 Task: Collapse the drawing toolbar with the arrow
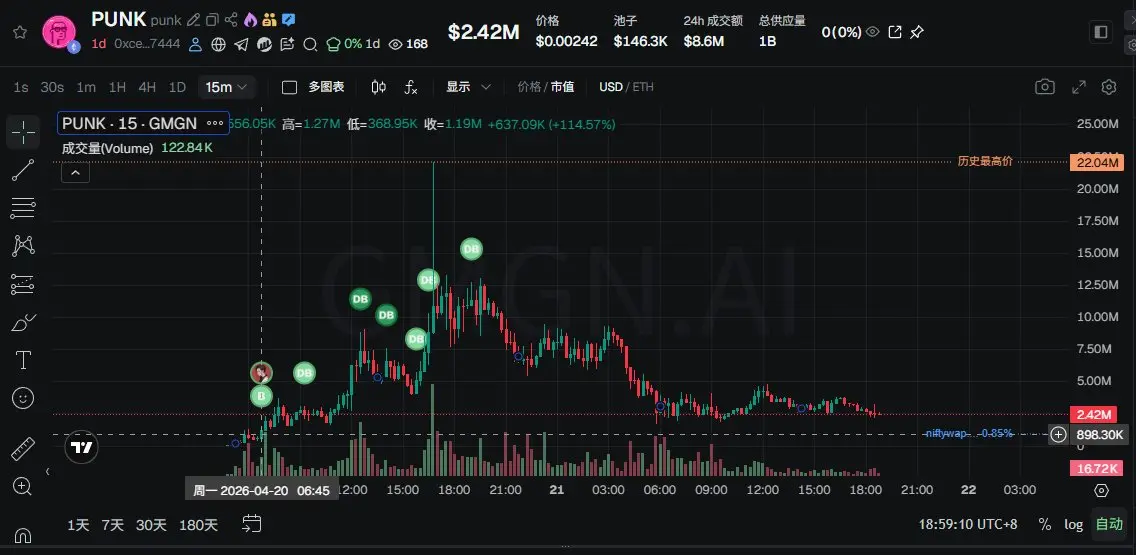[48, 472]
